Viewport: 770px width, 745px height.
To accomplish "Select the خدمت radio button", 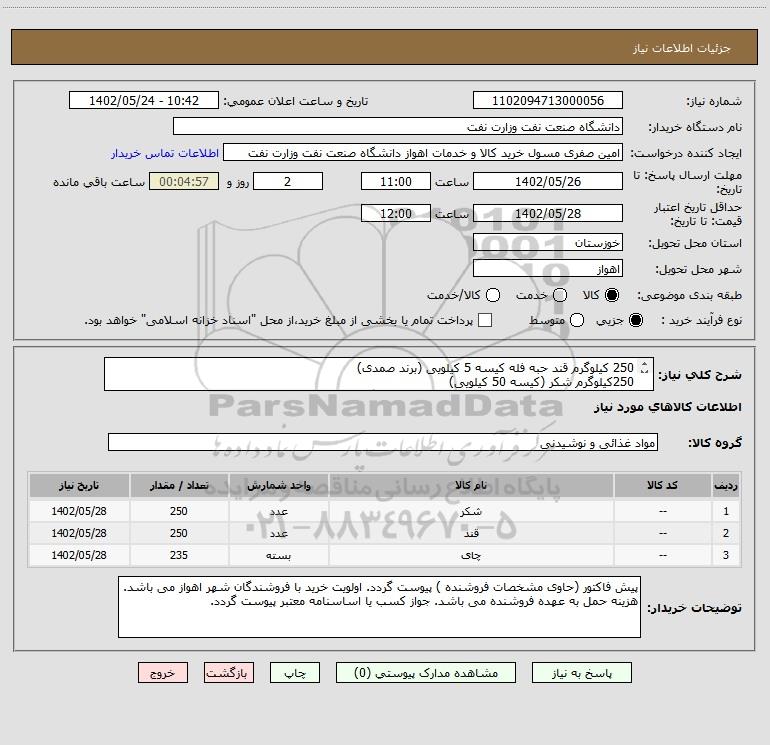I will (560, 295).
